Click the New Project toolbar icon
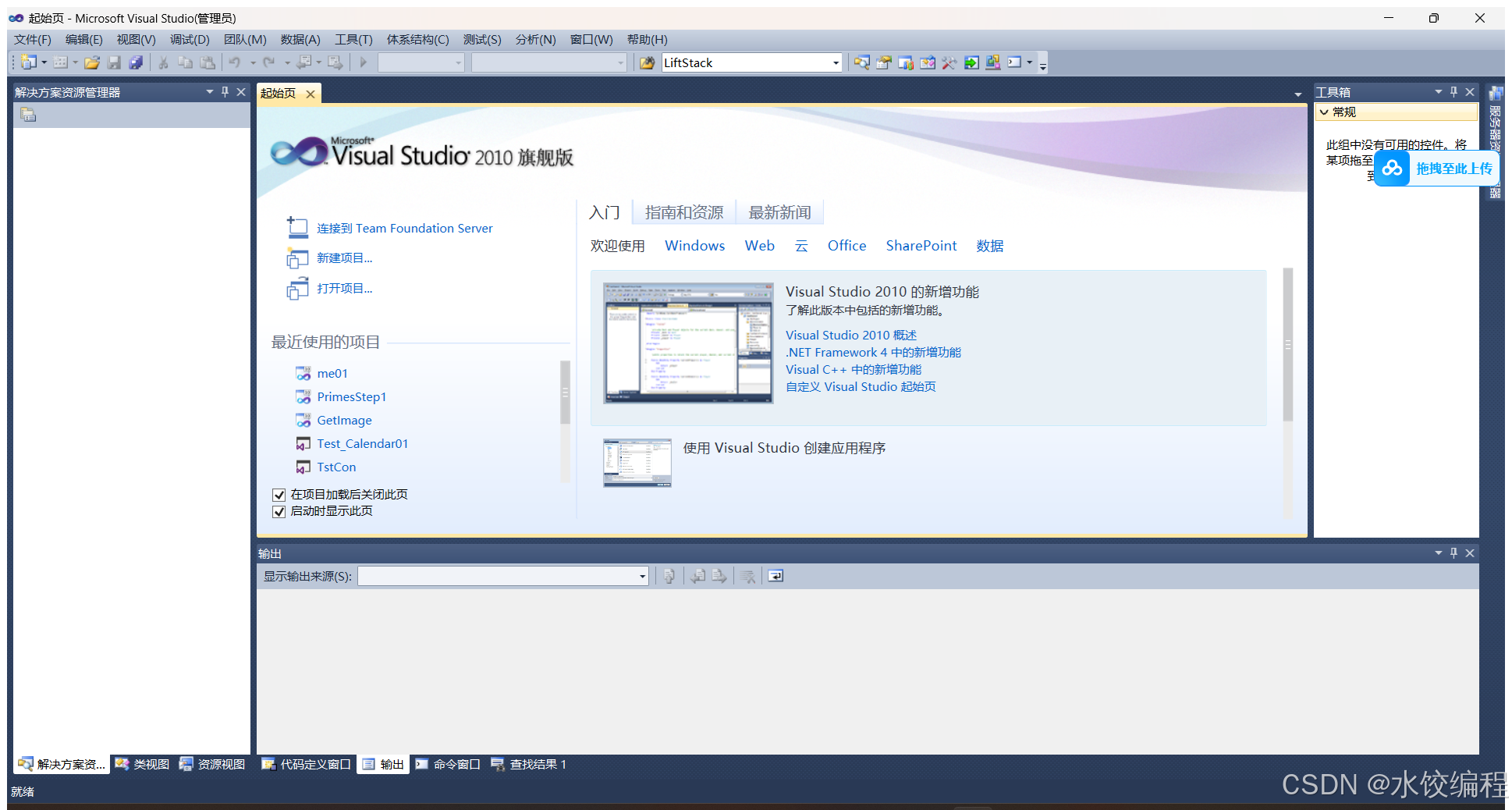1512x810 pixels. point(29,62)
